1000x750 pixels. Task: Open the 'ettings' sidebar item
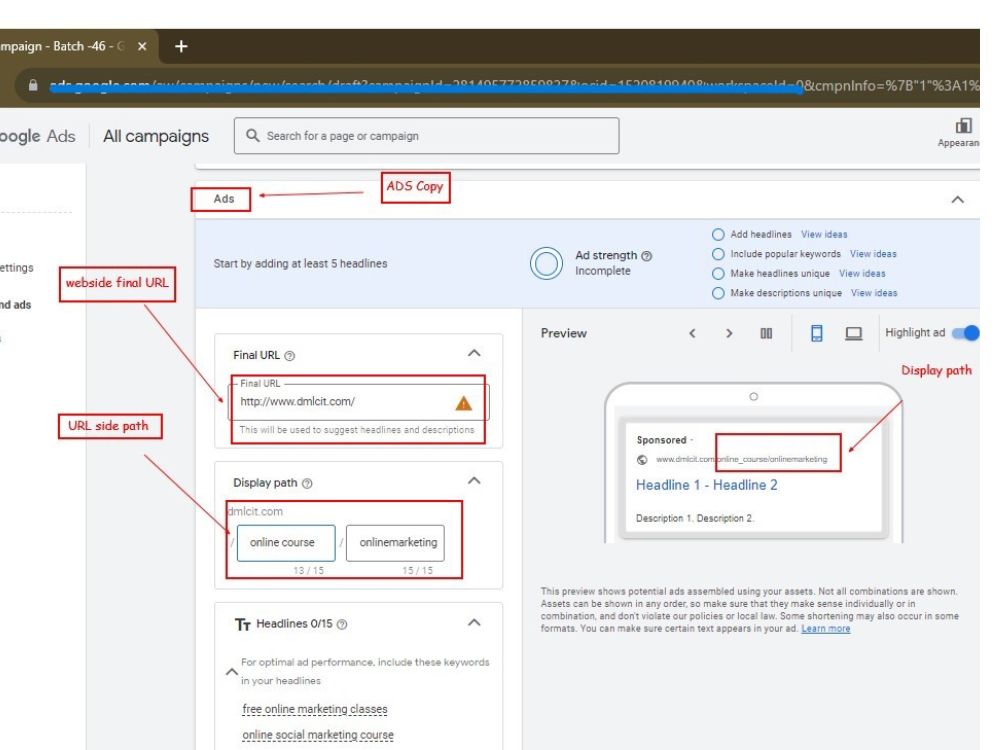17,268
